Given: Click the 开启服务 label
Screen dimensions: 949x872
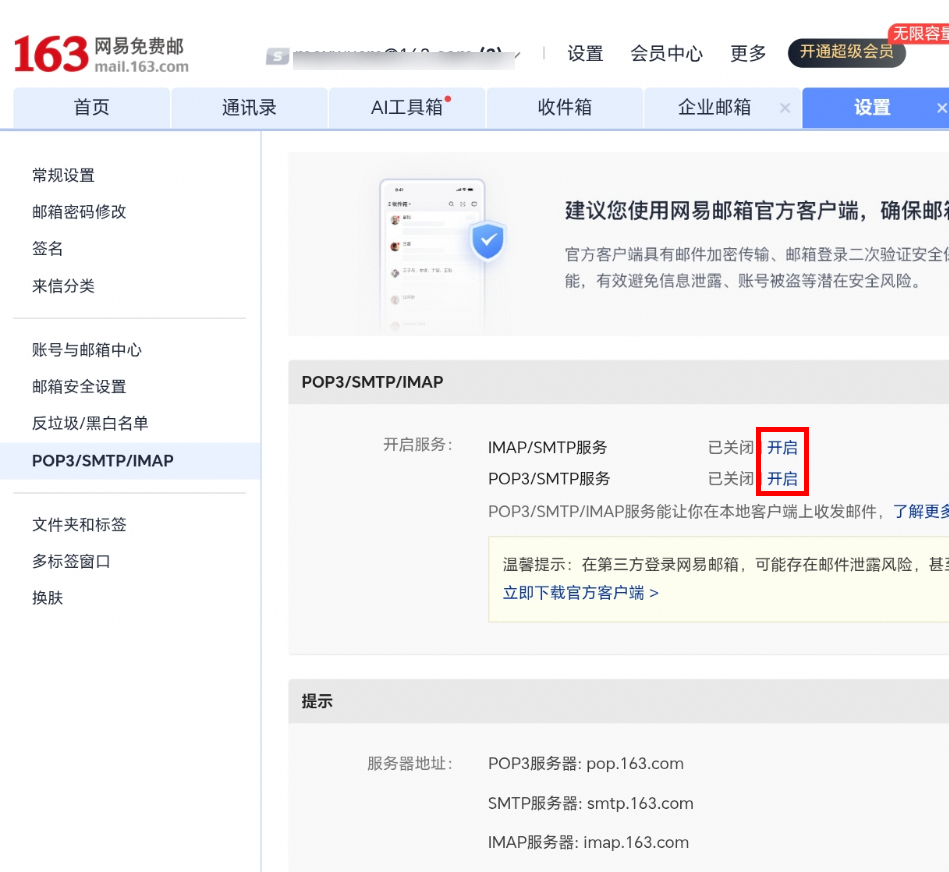Looking at the screenshot, I should tap(418, 445).
